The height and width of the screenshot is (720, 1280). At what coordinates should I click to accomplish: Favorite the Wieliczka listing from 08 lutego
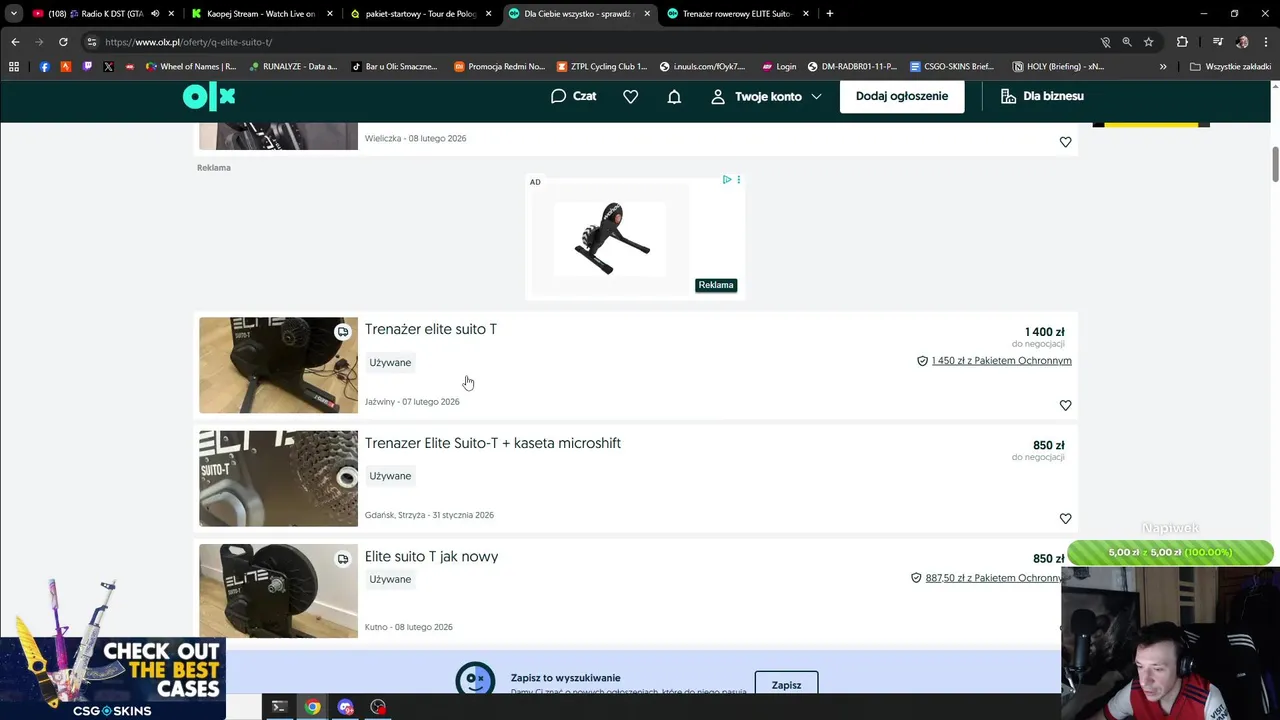click(1065, 142)
